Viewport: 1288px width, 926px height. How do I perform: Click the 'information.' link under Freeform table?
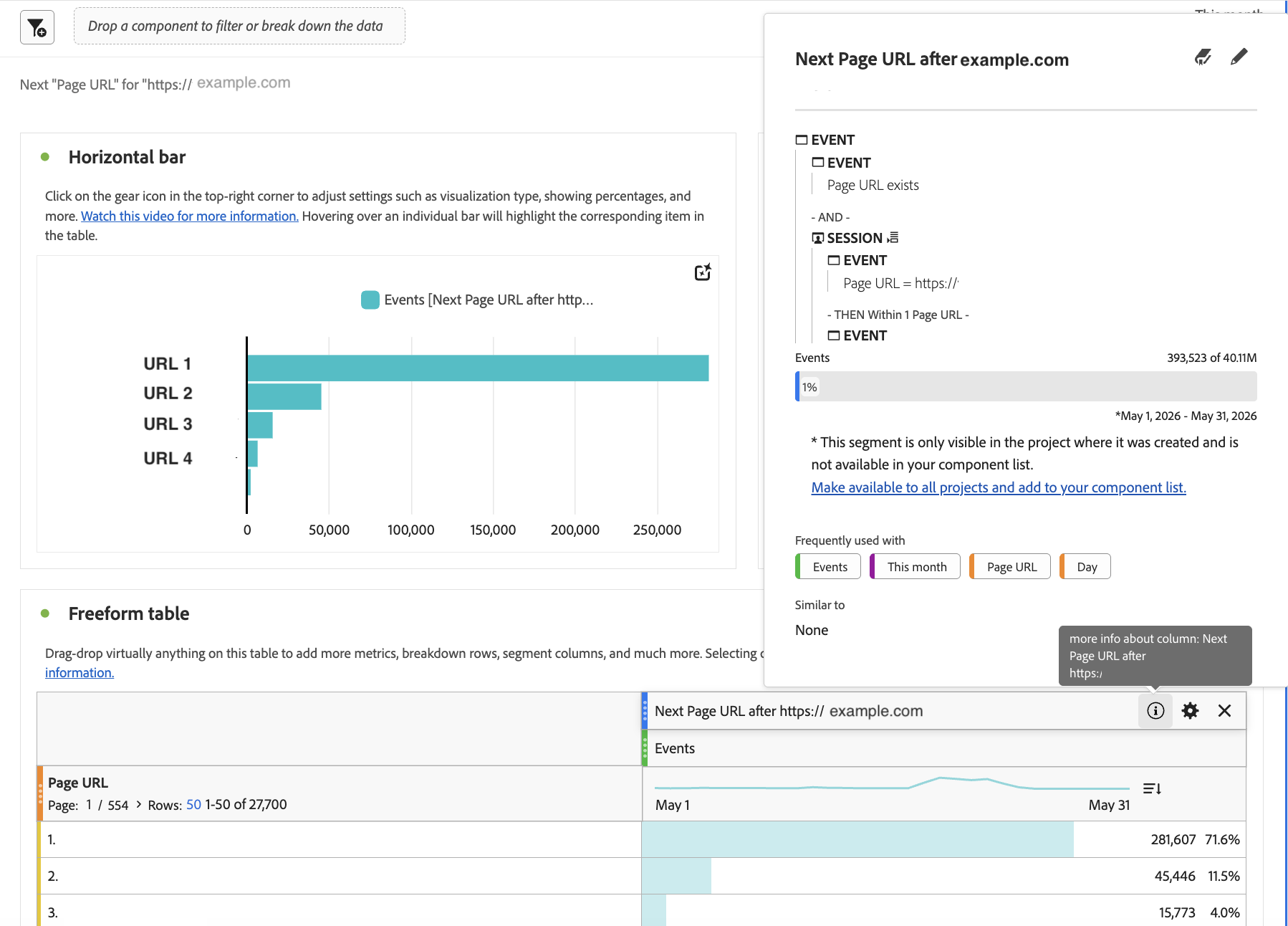point(80,672)
